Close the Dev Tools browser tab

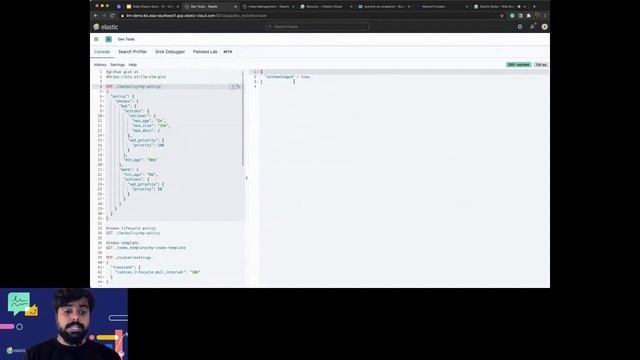click(236, 7)
